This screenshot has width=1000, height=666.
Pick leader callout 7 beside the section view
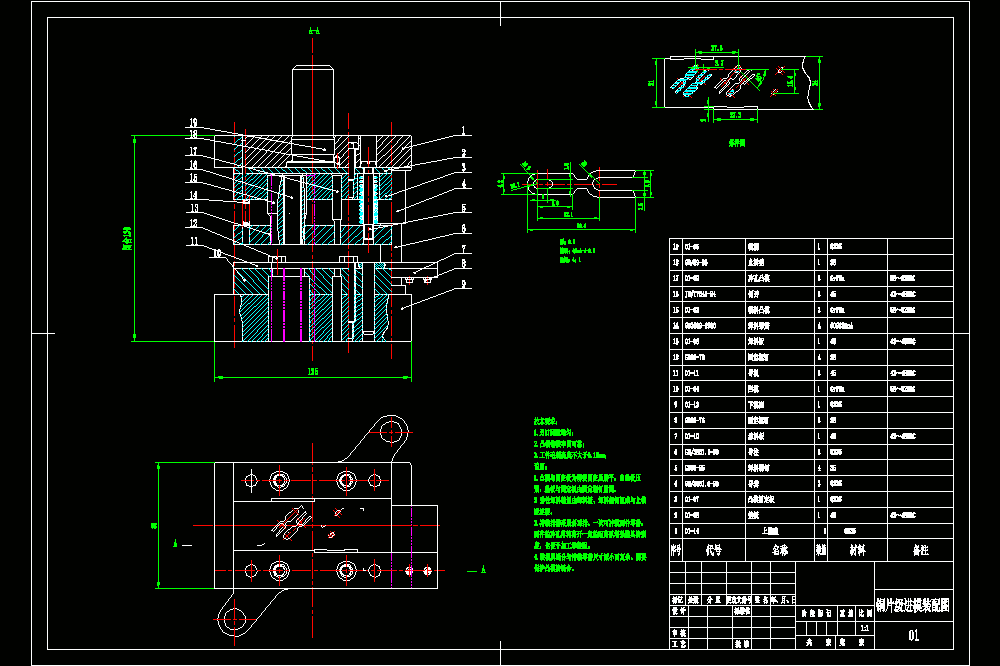[464, 249]
